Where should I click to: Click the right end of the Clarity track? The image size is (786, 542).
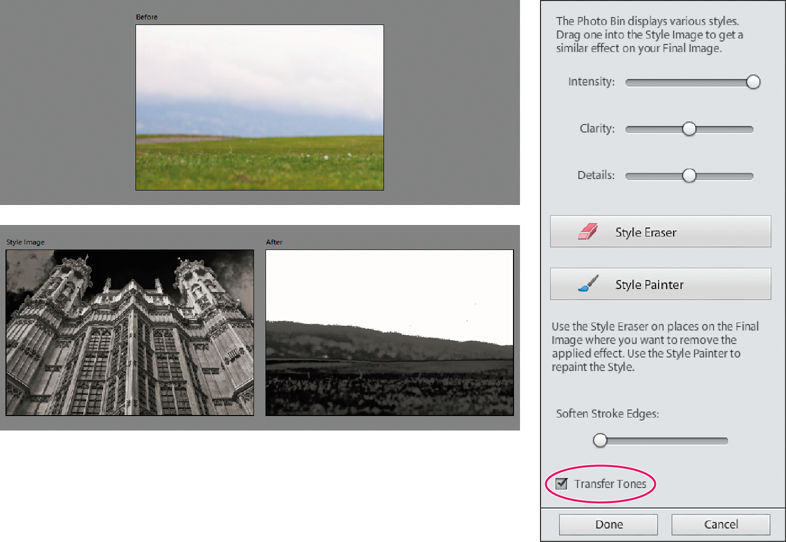click(x=750, y=129)
